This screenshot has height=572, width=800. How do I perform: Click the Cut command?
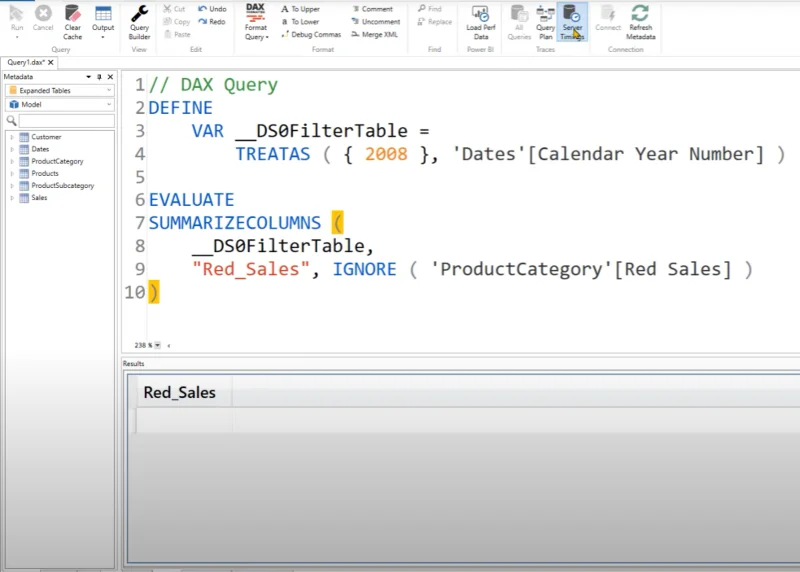[174, 9]
